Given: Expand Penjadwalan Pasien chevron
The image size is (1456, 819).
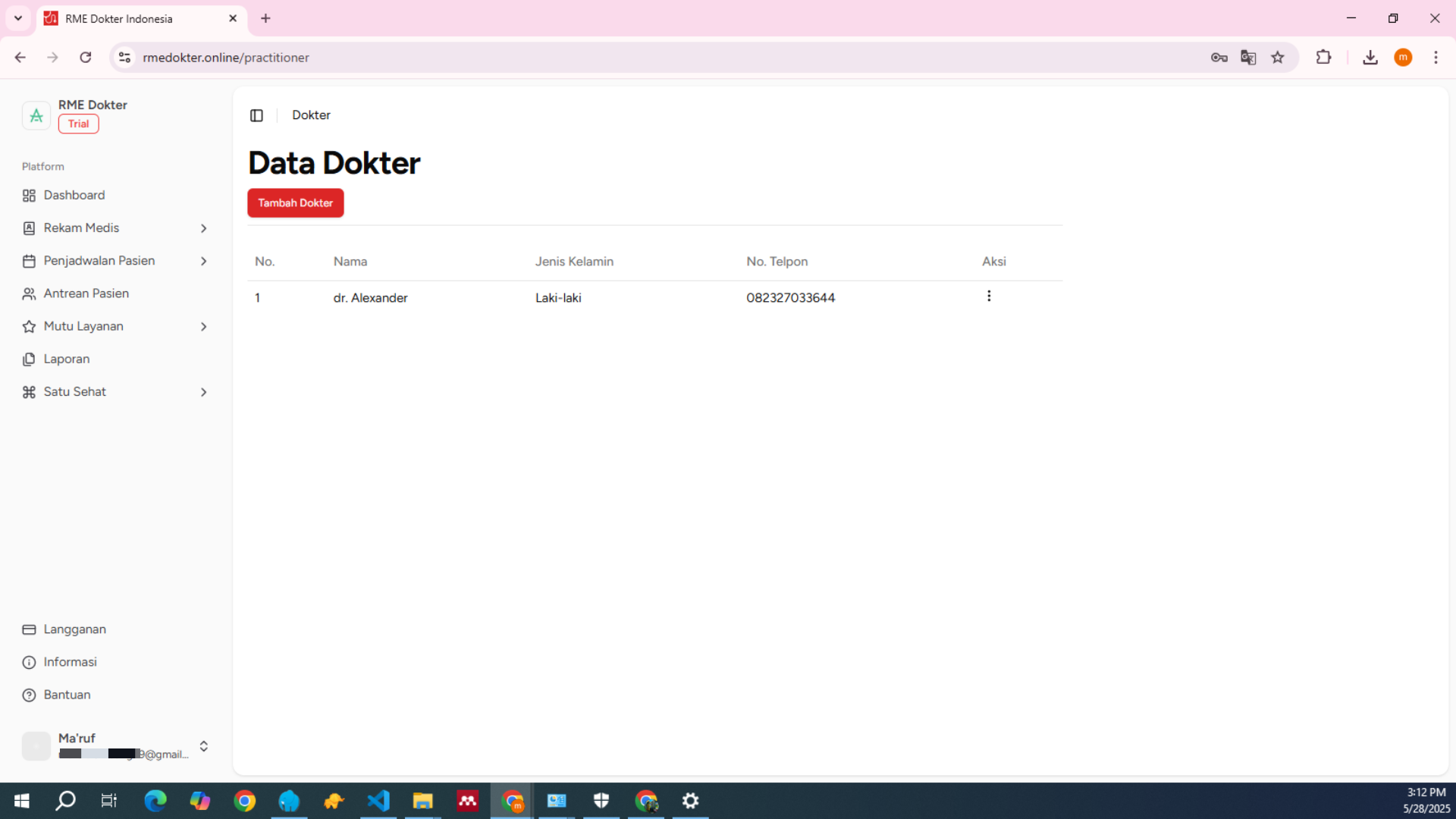Looking at the screenshot, I should 203,261.
